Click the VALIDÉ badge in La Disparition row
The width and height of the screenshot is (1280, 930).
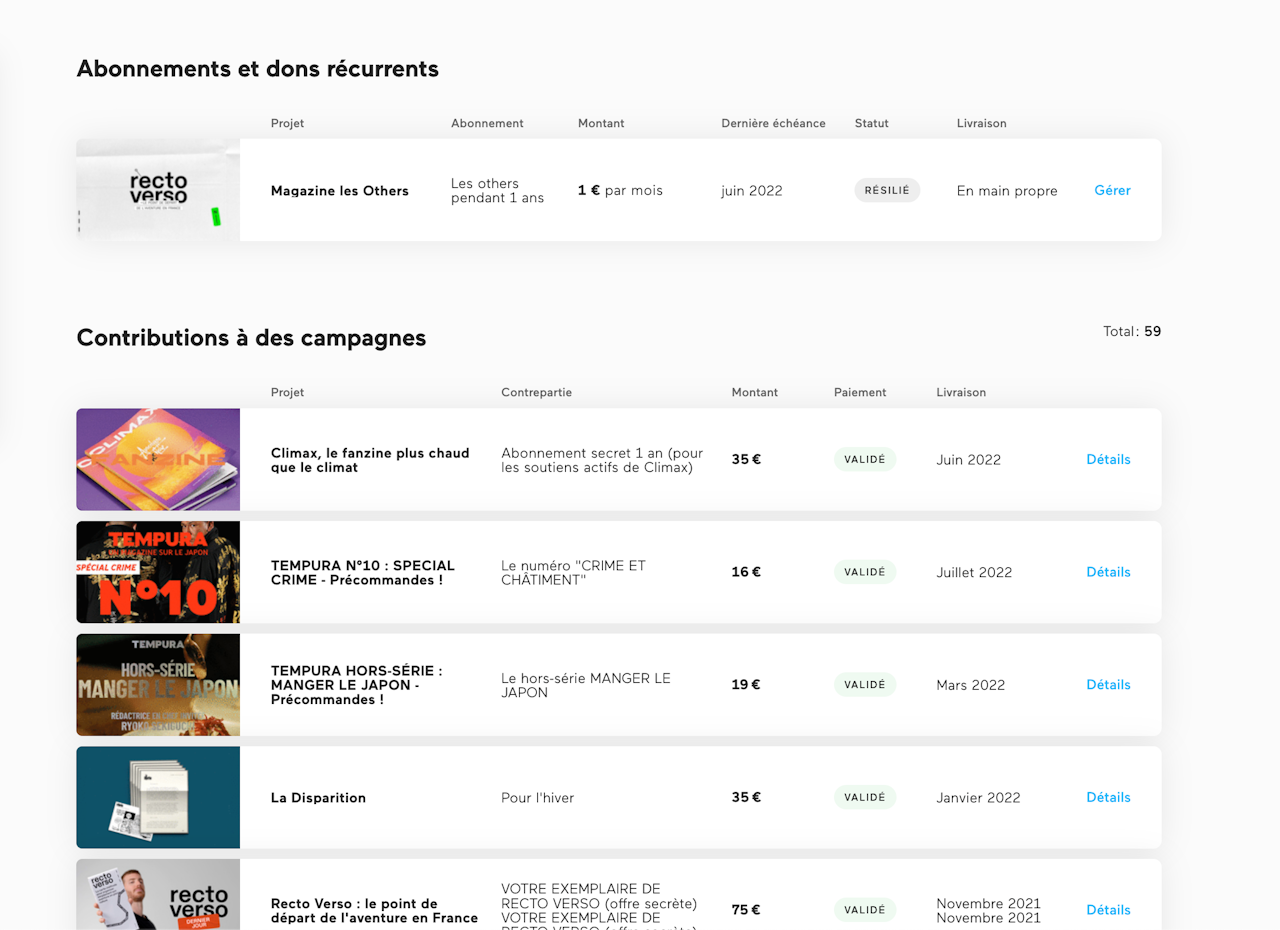[x=865, y=797]
